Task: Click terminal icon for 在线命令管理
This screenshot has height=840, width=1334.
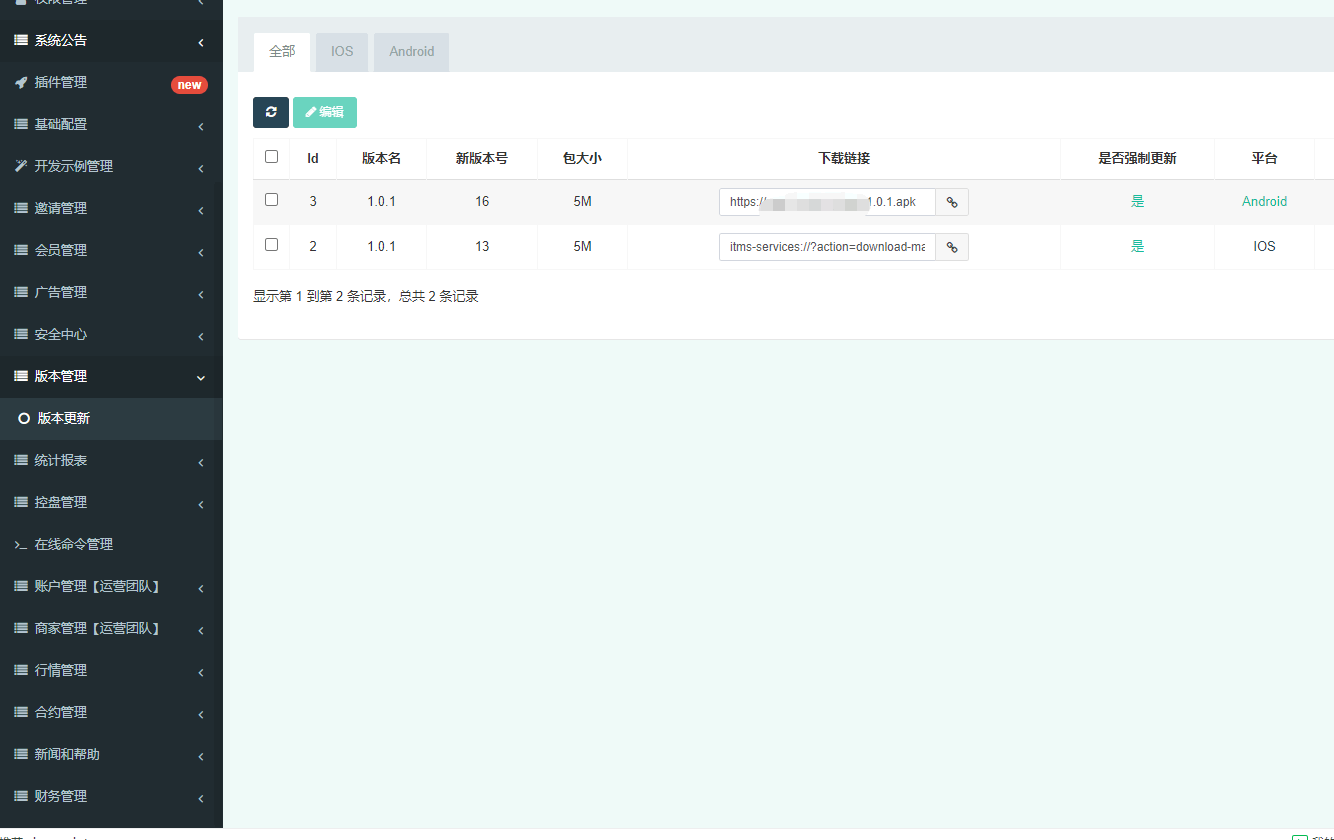Action: tap(20, 545)
